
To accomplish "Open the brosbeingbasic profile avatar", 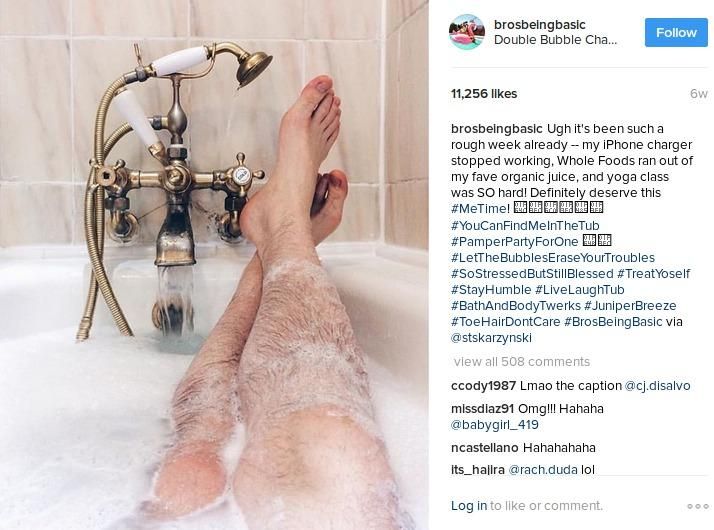I will tap(467, 32).
